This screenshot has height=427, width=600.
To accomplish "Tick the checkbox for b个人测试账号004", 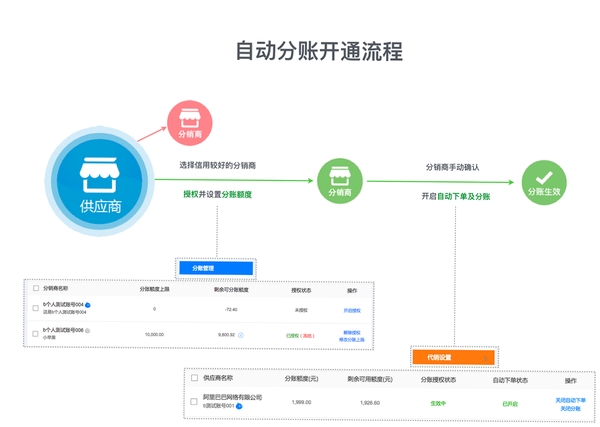I will (x=35, y=308).
